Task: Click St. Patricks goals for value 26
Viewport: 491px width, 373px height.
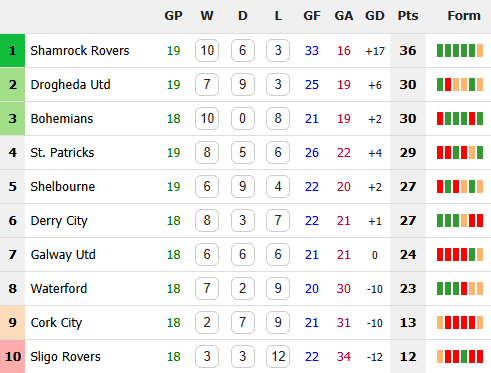Action: (x=312, y=153)
